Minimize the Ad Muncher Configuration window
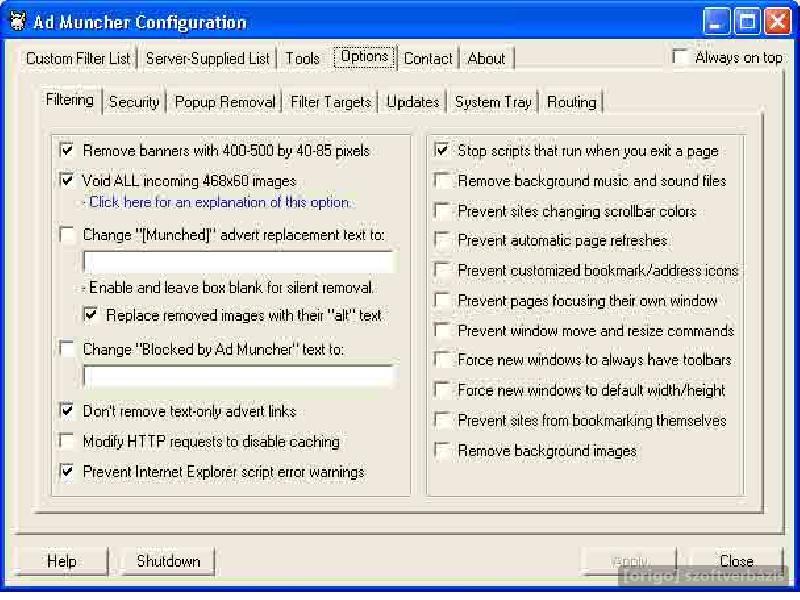800x600 pixels. point(716,22)
